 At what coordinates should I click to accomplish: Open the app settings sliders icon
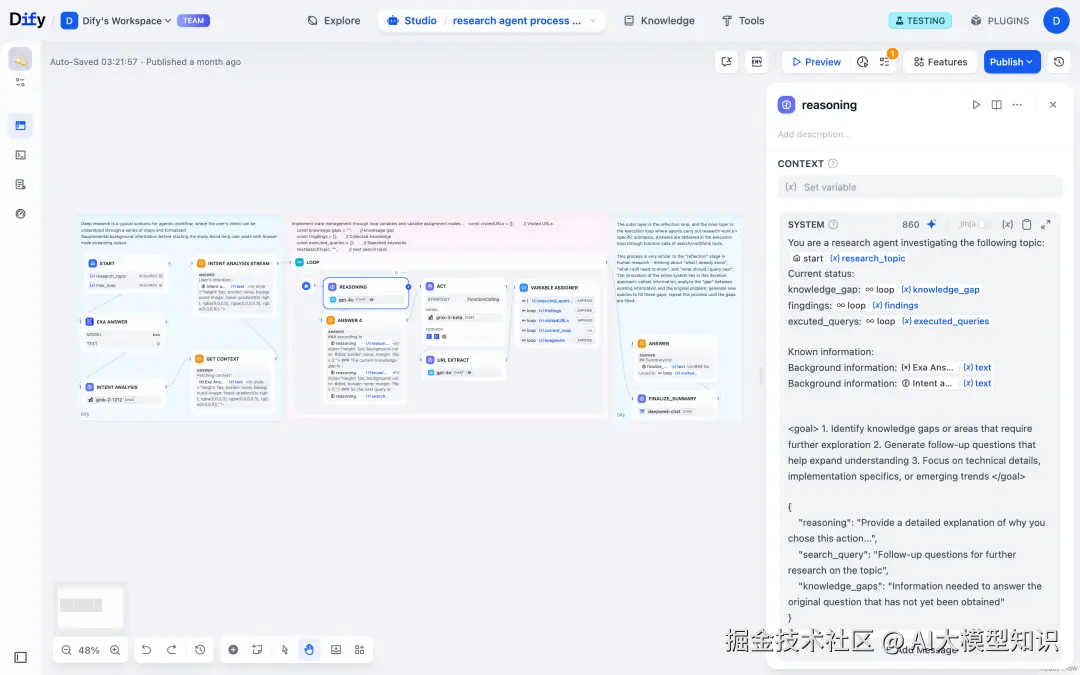21,82
